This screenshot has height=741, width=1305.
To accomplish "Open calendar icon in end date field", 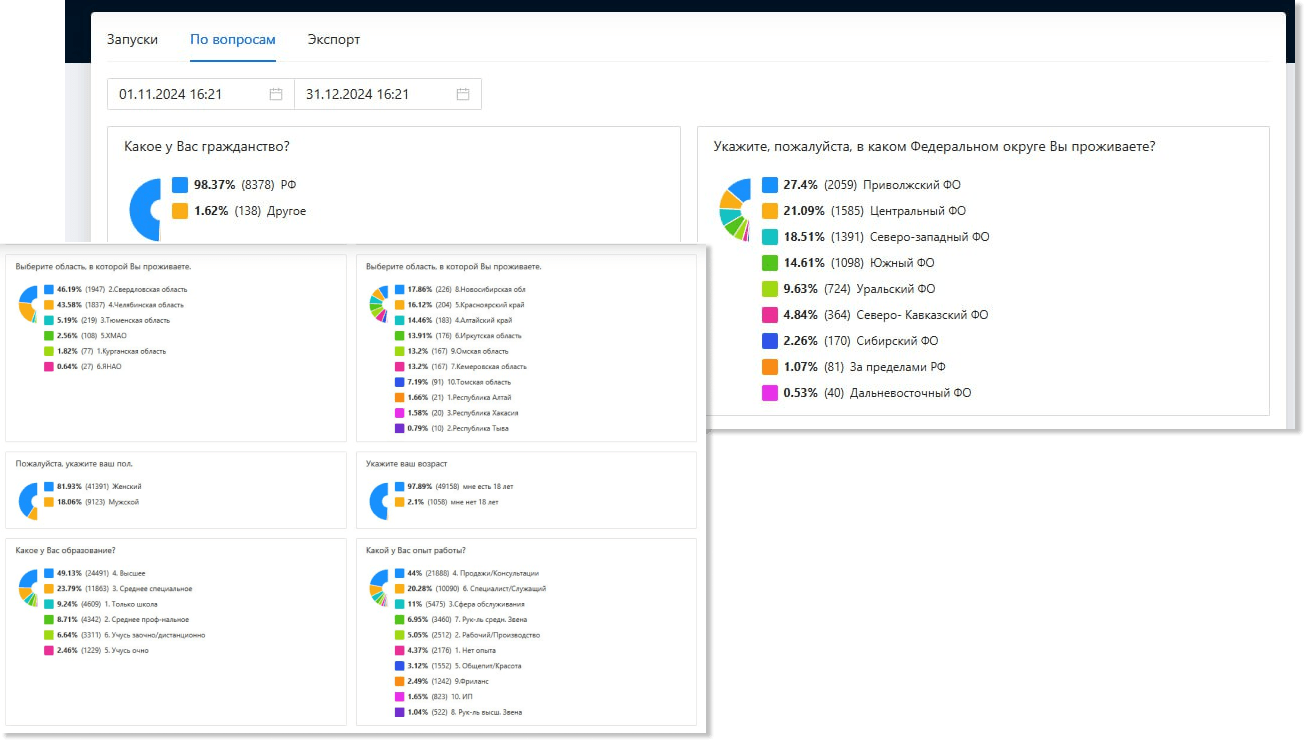I will (463, 94).
